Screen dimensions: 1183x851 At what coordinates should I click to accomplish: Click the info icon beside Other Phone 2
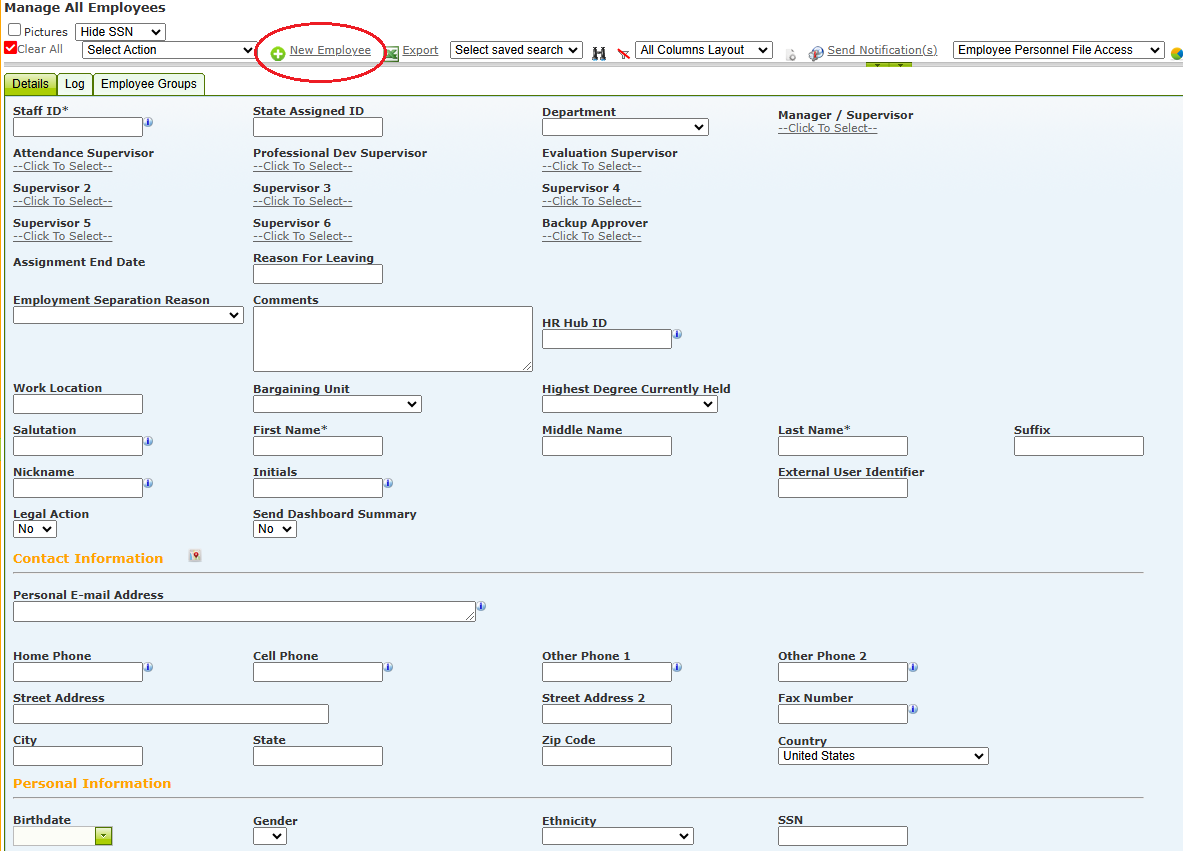pos(914,667)
